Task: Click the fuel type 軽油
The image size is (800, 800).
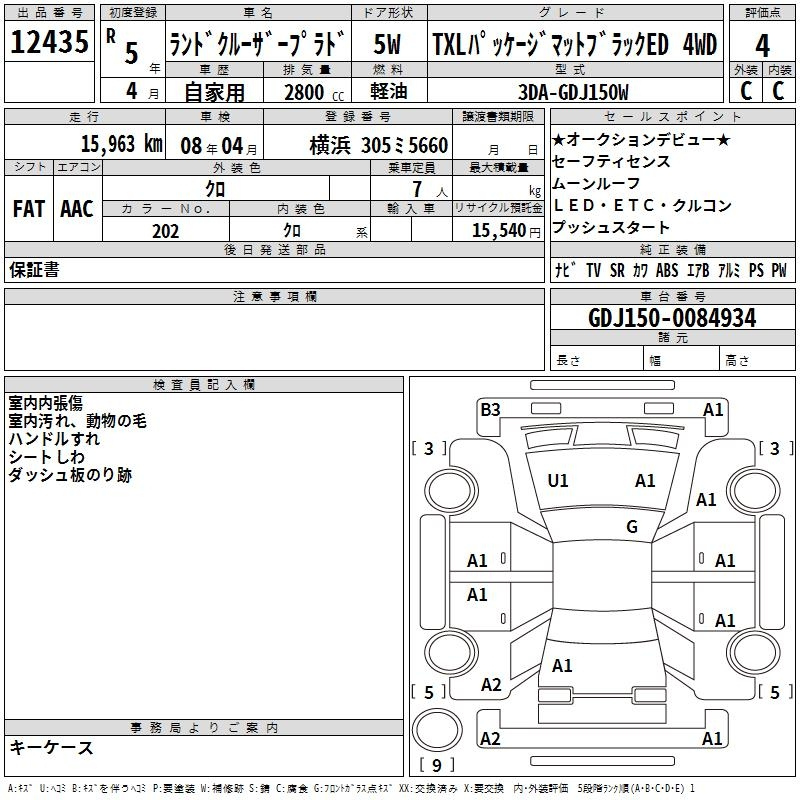Action: (x=389, y=92)
